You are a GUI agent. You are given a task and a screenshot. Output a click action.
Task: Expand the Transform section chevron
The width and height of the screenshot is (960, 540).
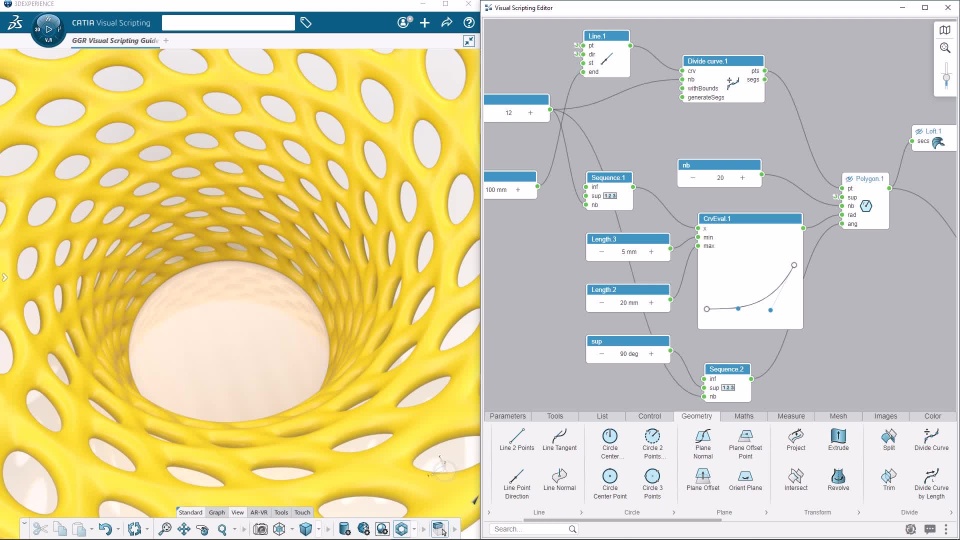[x=858, y=512]
